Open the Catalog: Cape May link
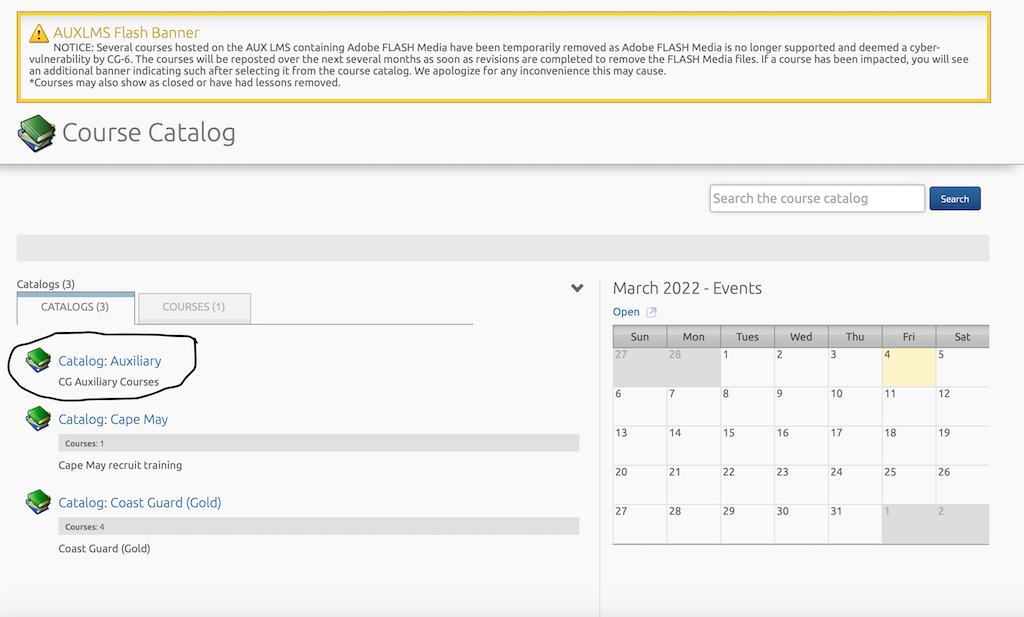Viewport: 1024px width, 617px height. 113,419
